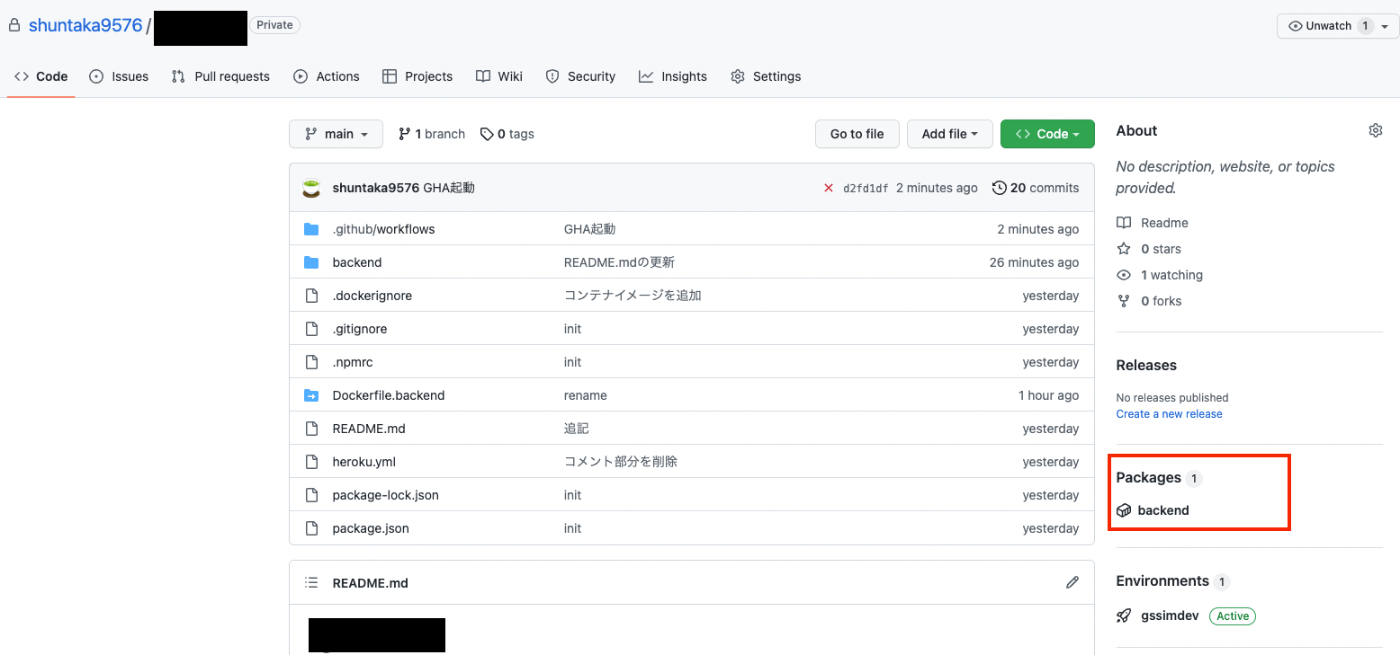Open the backend package
Image resolution: width=1400 pixels, height=655 pixels.
pos(1163,510)
